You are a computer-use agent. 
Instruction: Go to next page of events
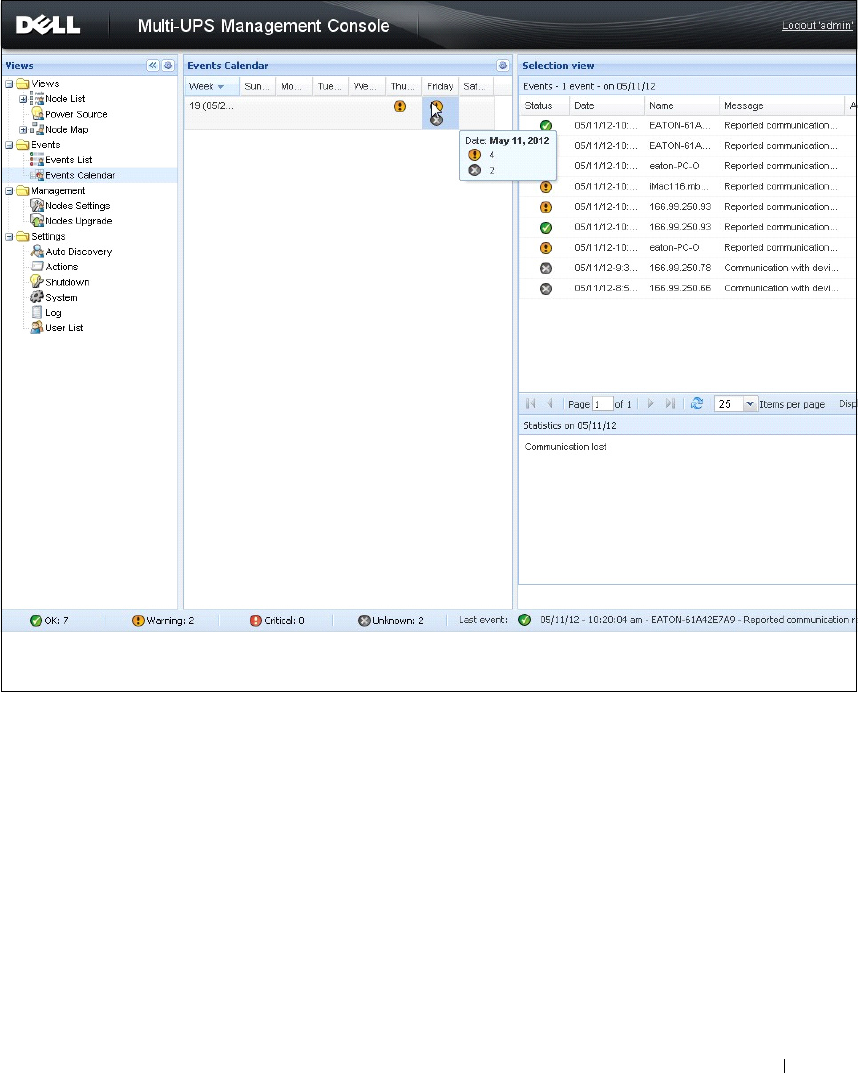(651, 404)
